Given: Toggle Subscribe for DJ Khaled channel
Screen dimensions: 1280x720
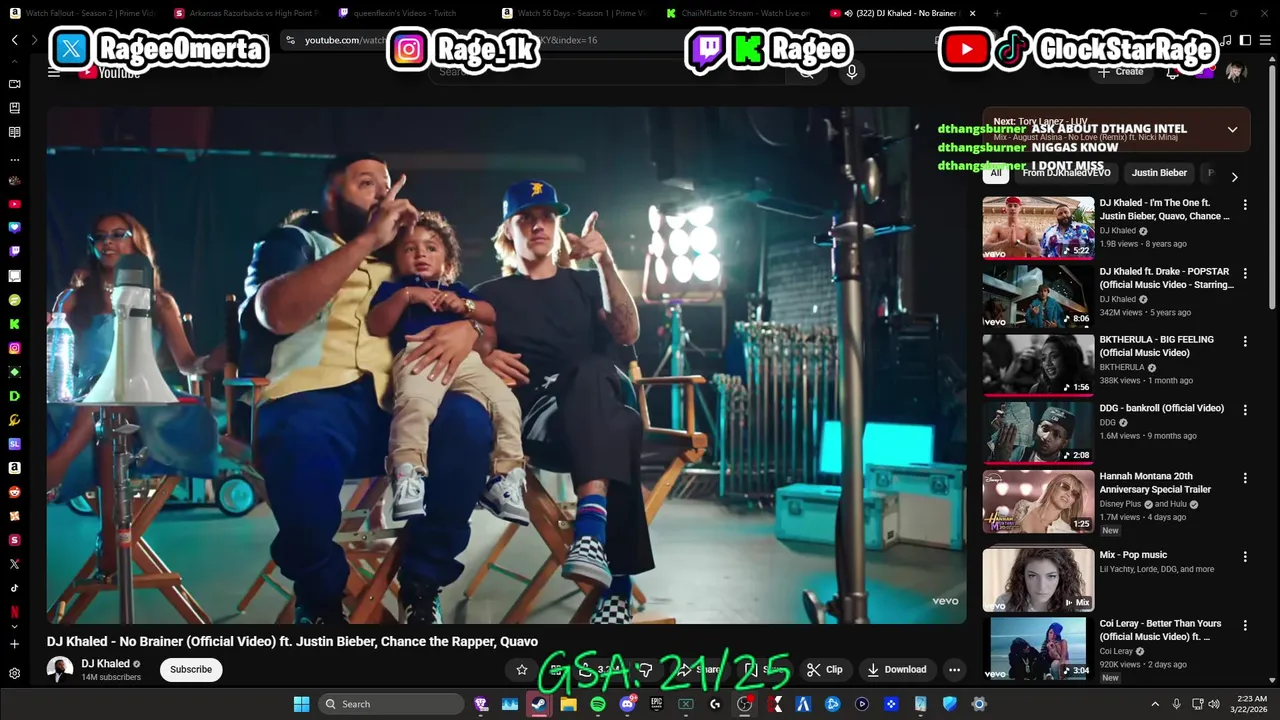Looking at the screenshot, I should (x=191, y=670).
